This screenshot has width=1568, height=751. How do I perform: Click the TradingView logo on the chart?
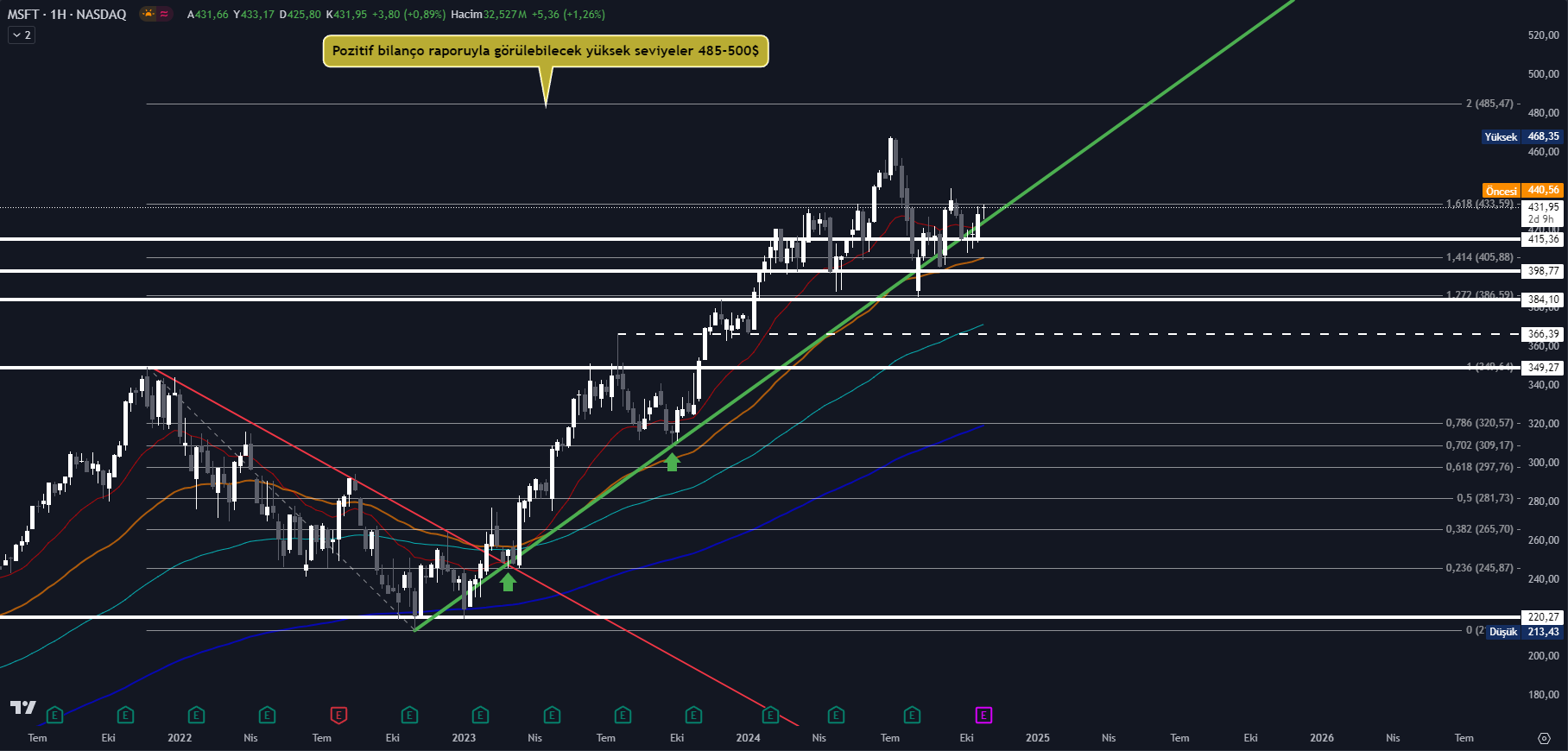(x=23, y=708)
